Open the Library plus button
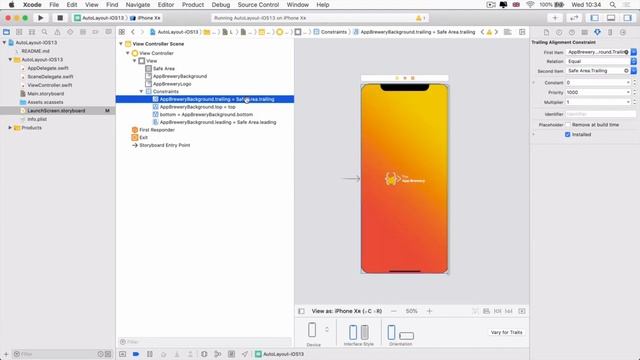Viewport: 640px width, 360px height. click(555, 18)
